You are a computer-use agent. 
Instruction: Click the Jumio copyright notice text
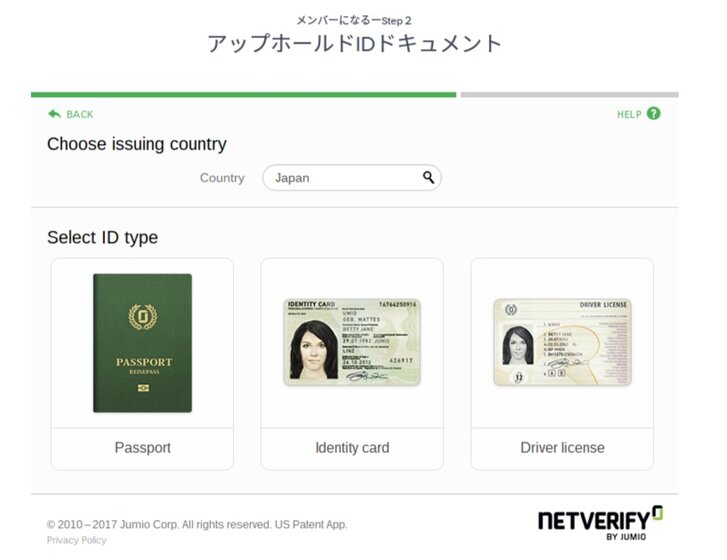[197, 525]
